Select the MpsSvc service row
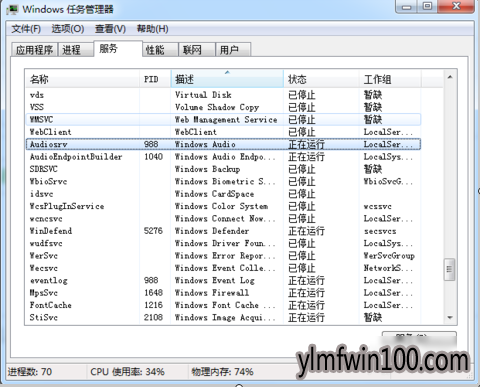This screenshot has height=387, width=480. tap(223, 293)
